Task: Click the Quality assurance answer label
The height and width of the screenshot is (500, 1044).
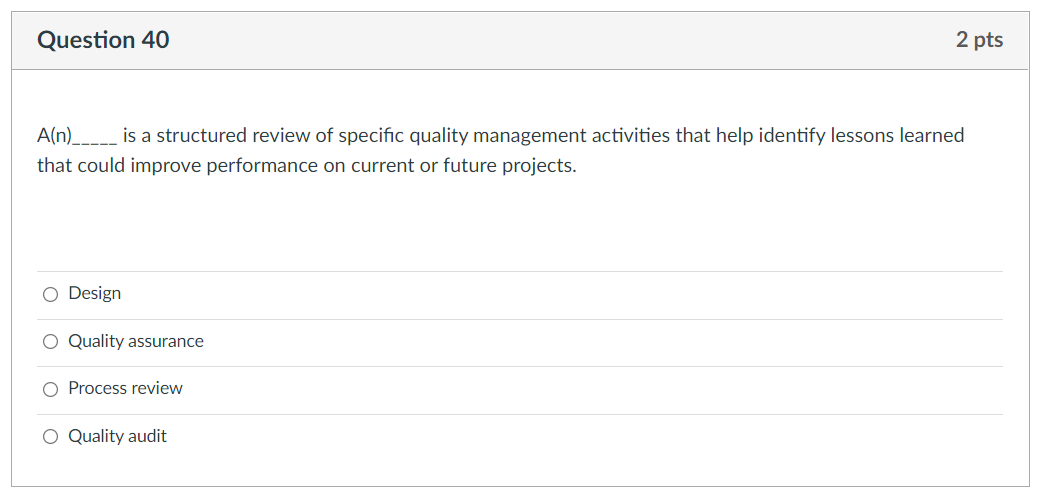Action: [x=135, y=341]
